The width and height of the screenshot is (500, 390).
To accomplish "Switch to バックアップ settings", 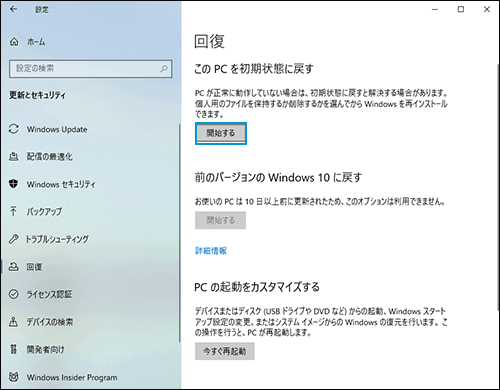I will (44, 211).
